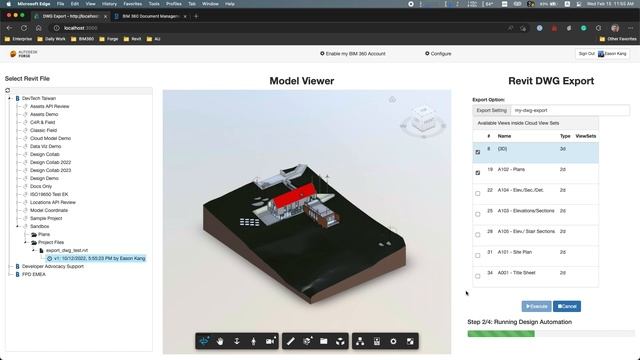Open the File menu

coord(60,4)
